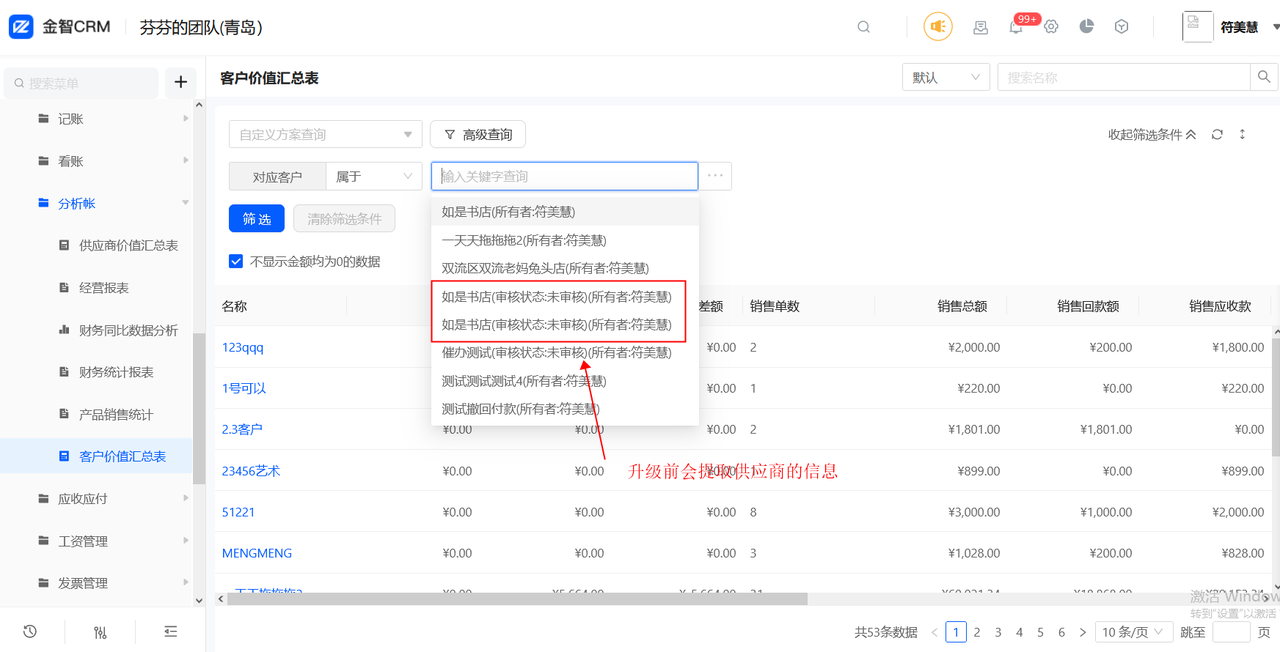
Task: Click the cube icon in header
Action: [x=1121, y=27]
